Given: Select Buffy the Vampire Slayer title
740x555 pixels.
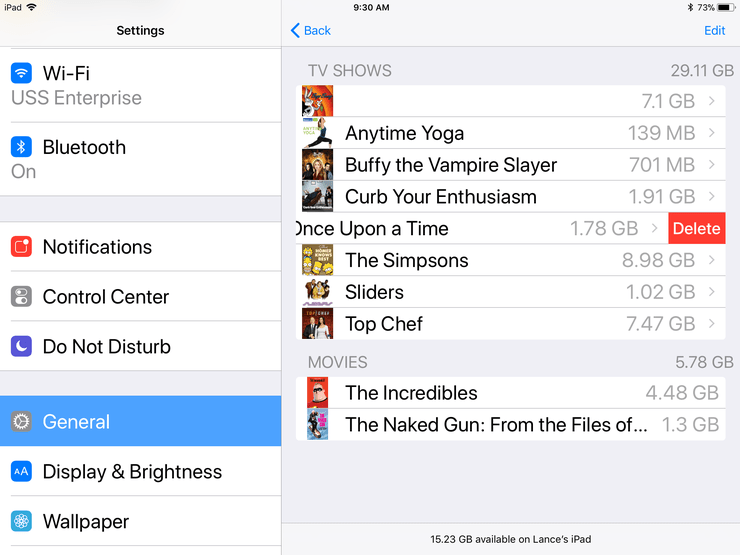Looking at the screenshot, I should coord(451,165).
